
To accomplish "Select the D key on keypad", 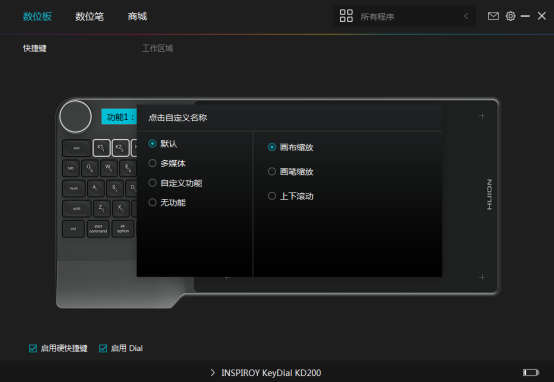I will tap(131, 188).
